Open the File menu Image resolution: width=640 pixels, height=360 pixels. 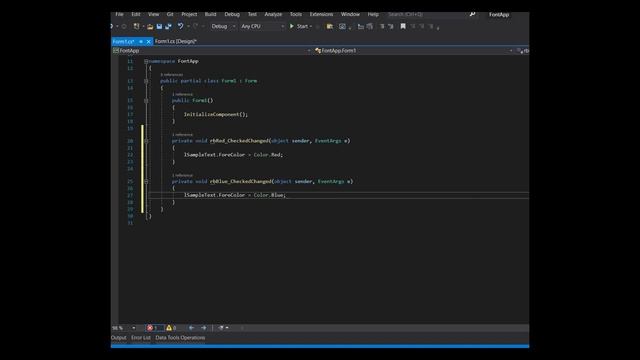(119, 14)
